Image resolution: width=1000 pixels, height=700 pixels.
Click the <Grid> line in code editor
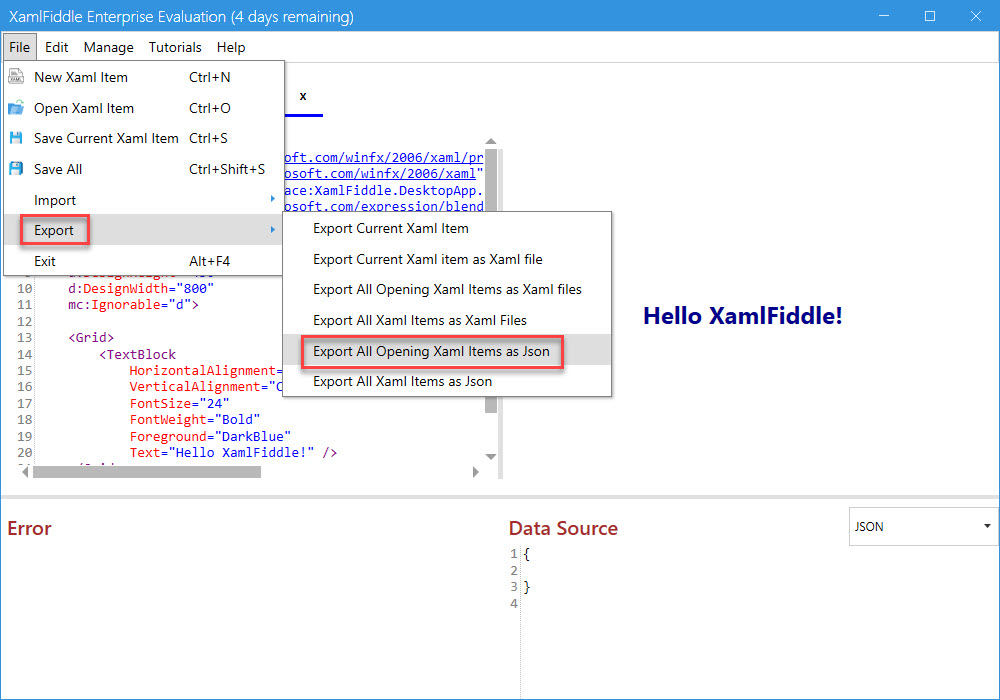click(91, 337)
